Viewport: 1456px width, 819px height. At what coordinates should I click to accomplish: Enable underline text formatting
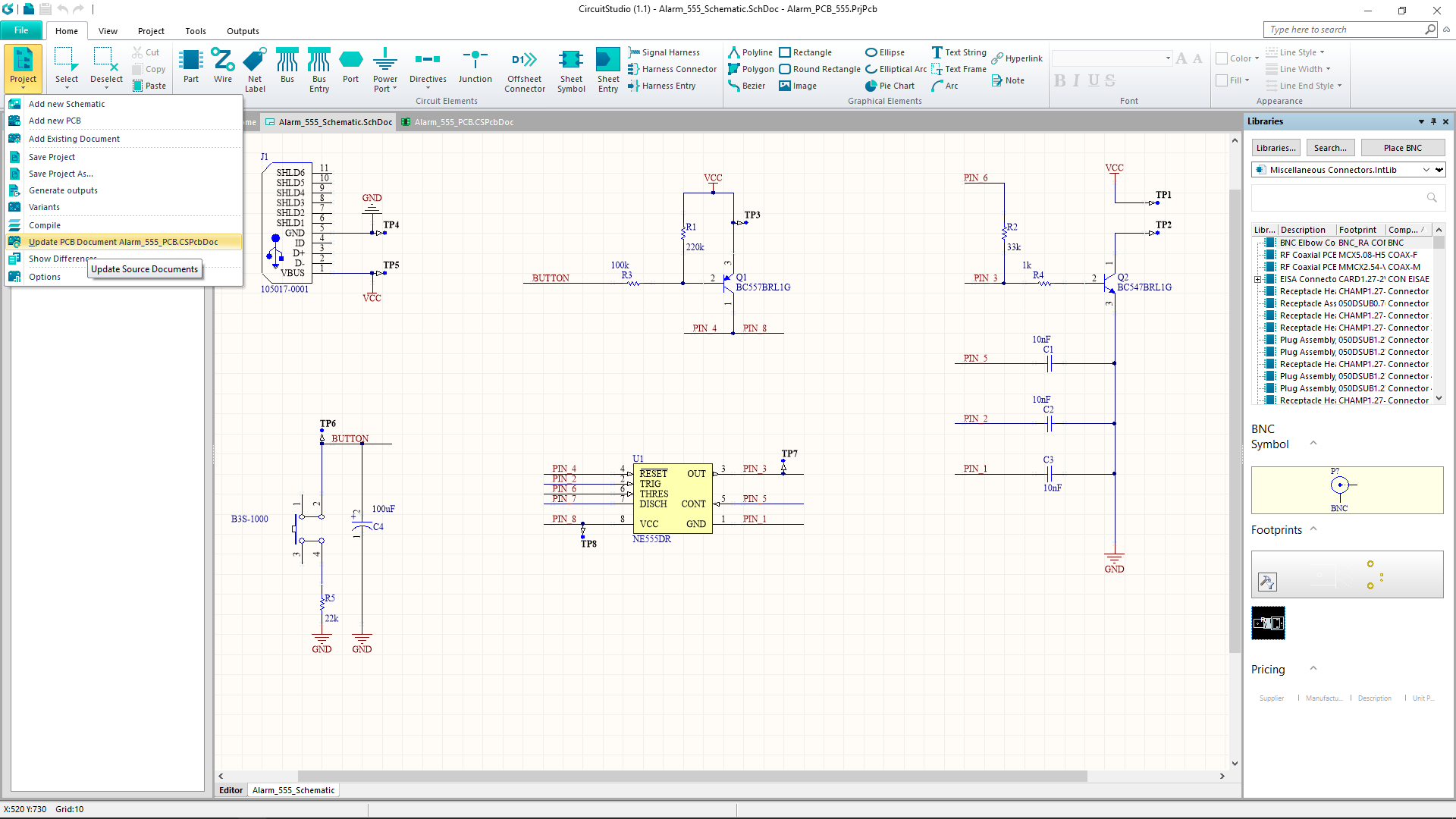[1092, 80]
